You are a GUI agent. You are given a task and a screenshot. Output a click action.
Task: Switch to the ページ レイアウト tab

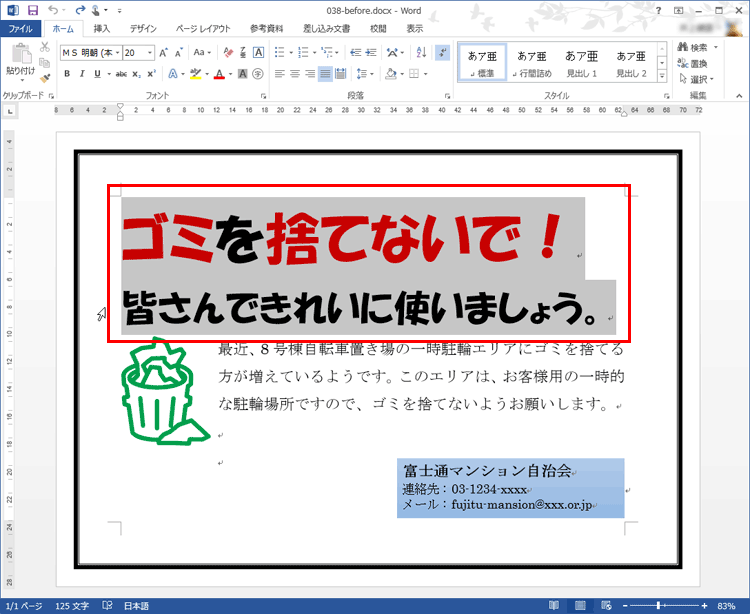click(203, 29)
